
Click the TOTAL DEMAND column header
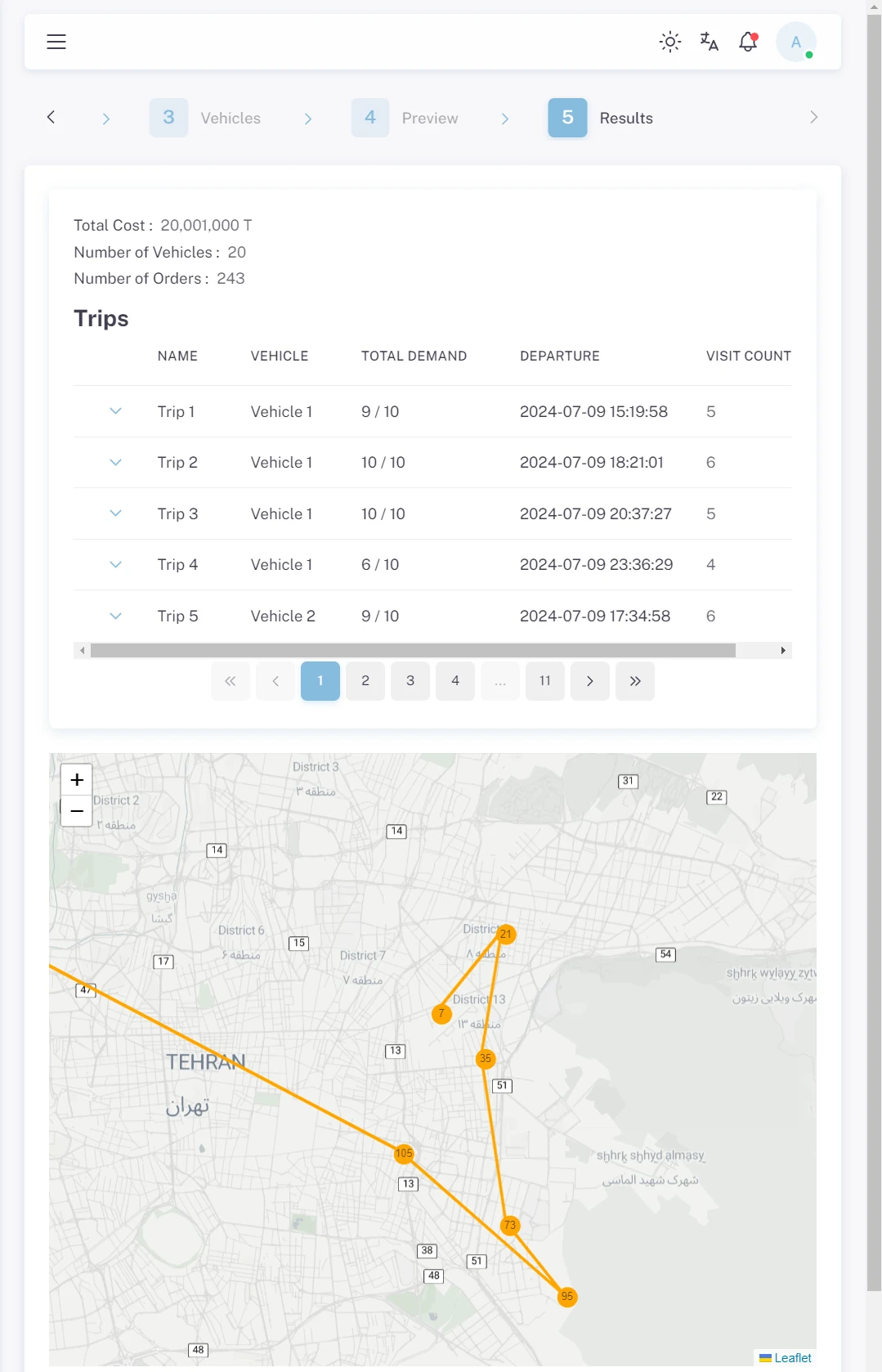(x=414, y=356)
